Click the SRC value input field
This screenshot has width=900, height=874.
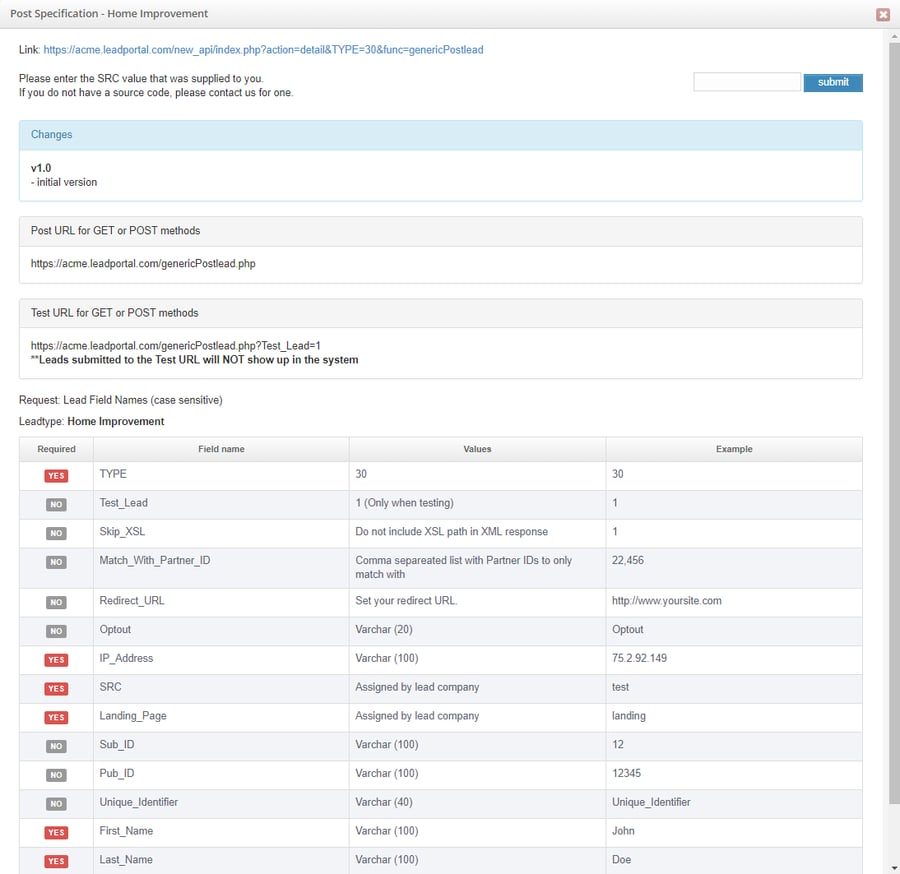coord(746,82)
